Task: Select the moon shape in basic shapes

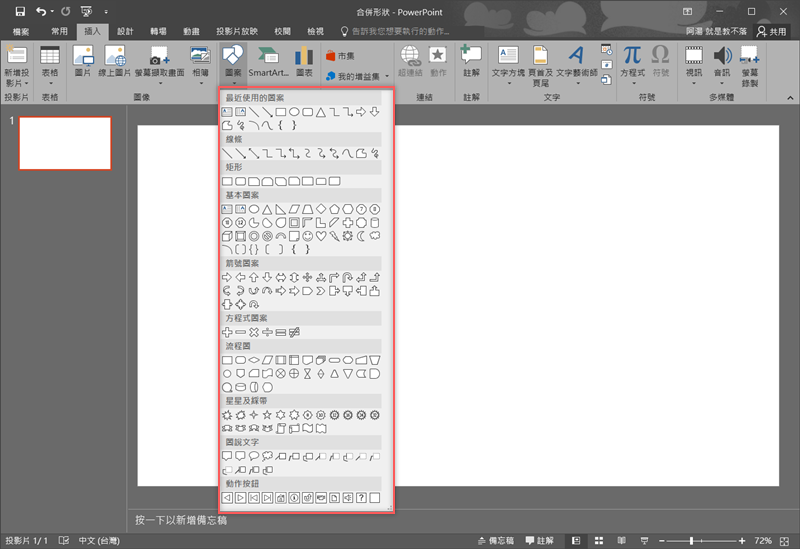Action: tap(361, 237)
